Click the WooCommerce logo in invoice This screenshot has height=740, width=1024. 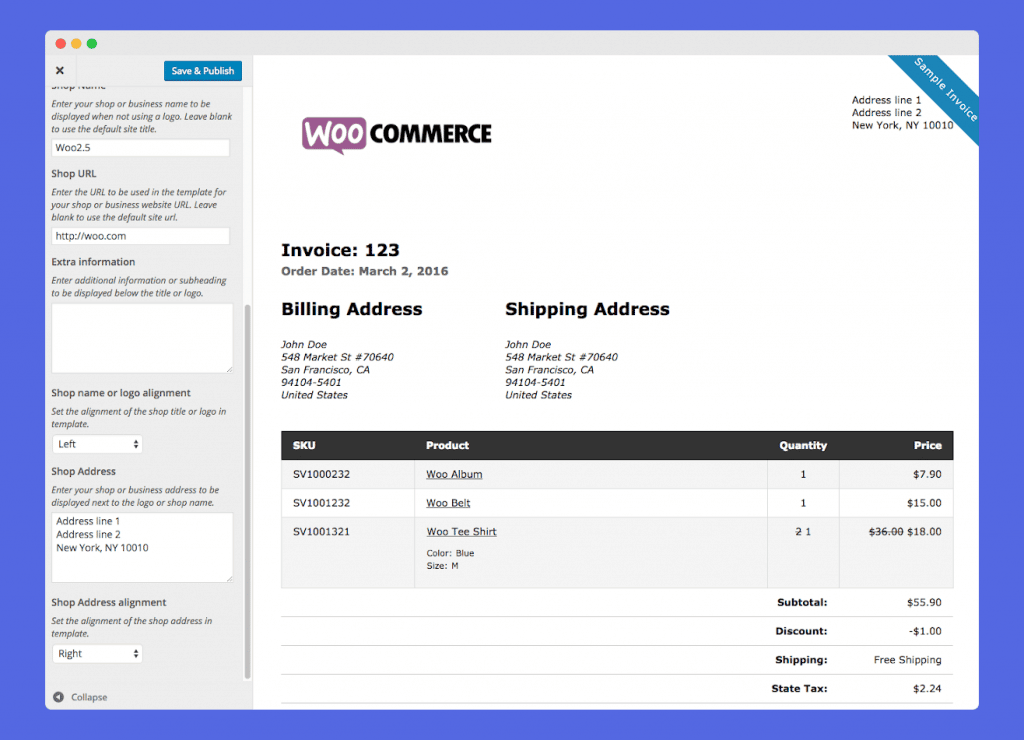tap(396, 135)
